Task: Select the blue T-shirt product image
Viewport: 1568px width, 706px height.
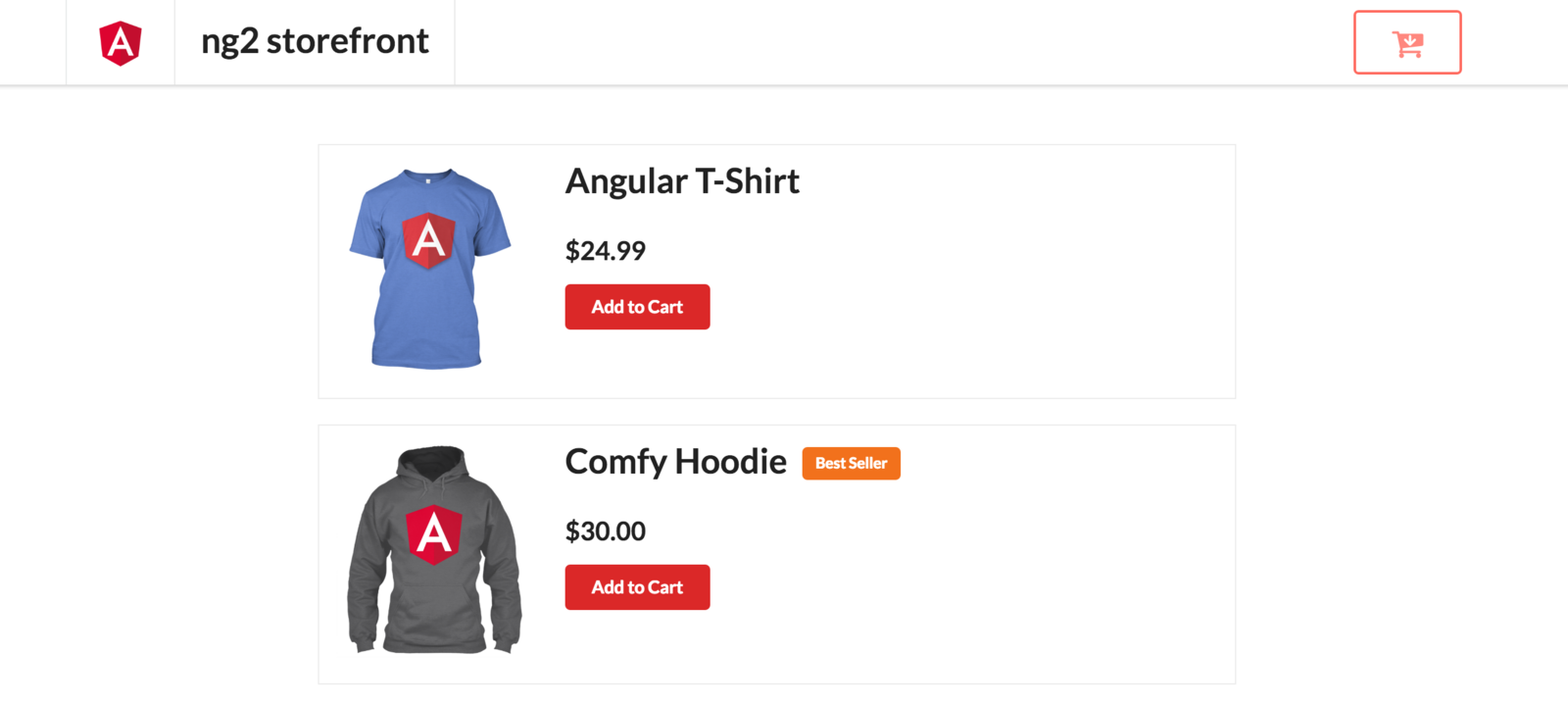Action: (429, 269)
